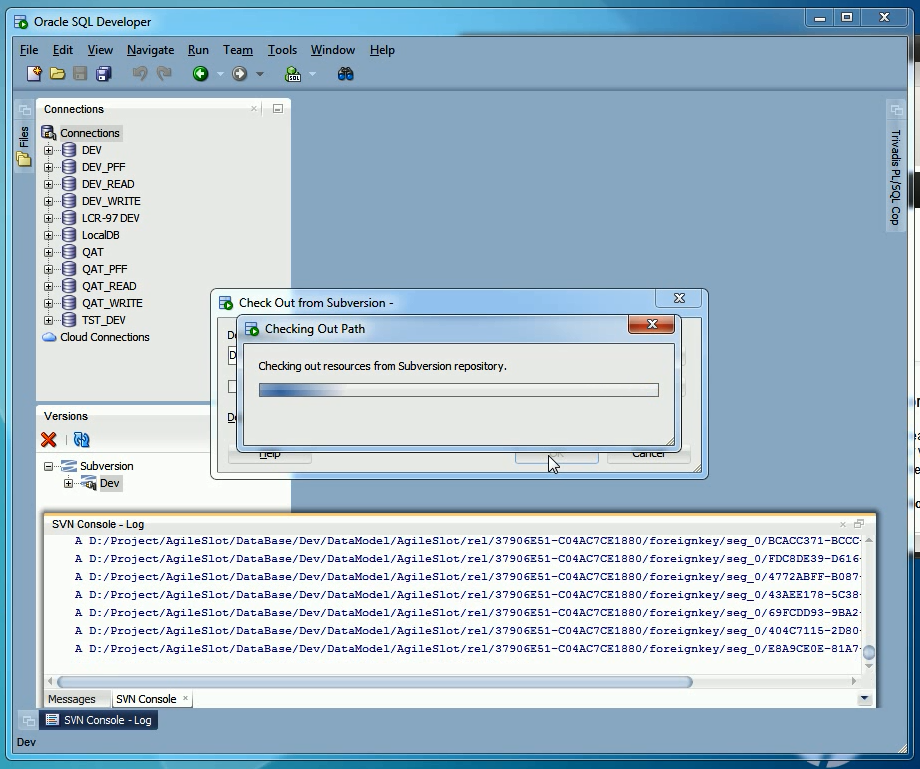Click the Save All toolbar icon
Viewport: 920px width, 769px height.
tap(104, 74)
